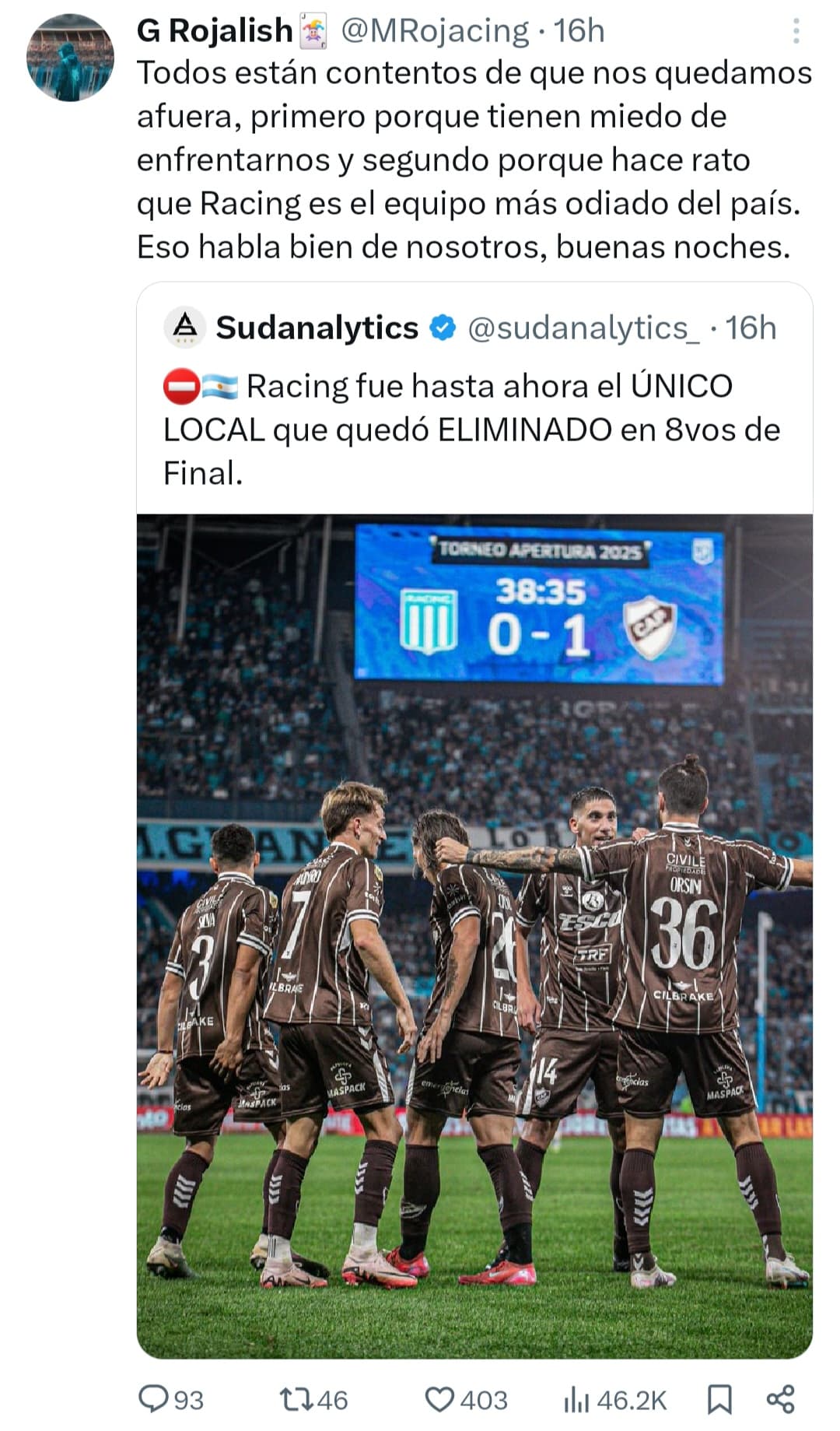Open the reply icon with 93 comments
This screenshot has height=1431, width=840.
153,1399
